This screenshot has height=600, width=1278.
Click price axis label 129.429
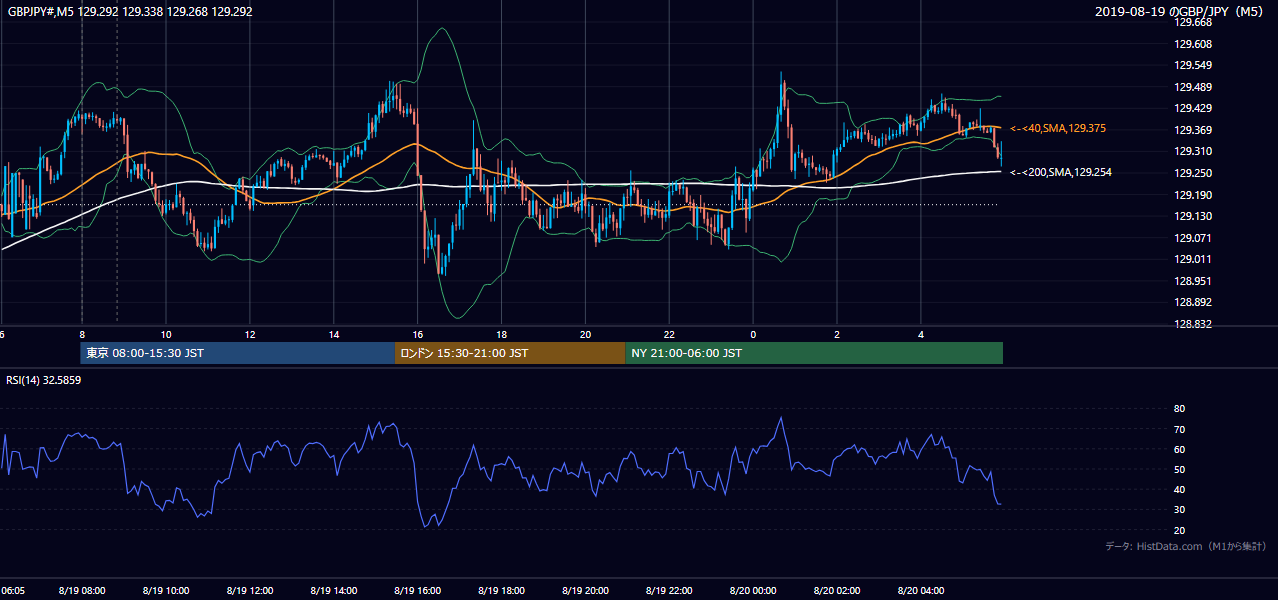pyautogui.click(x=1193, y=108)
